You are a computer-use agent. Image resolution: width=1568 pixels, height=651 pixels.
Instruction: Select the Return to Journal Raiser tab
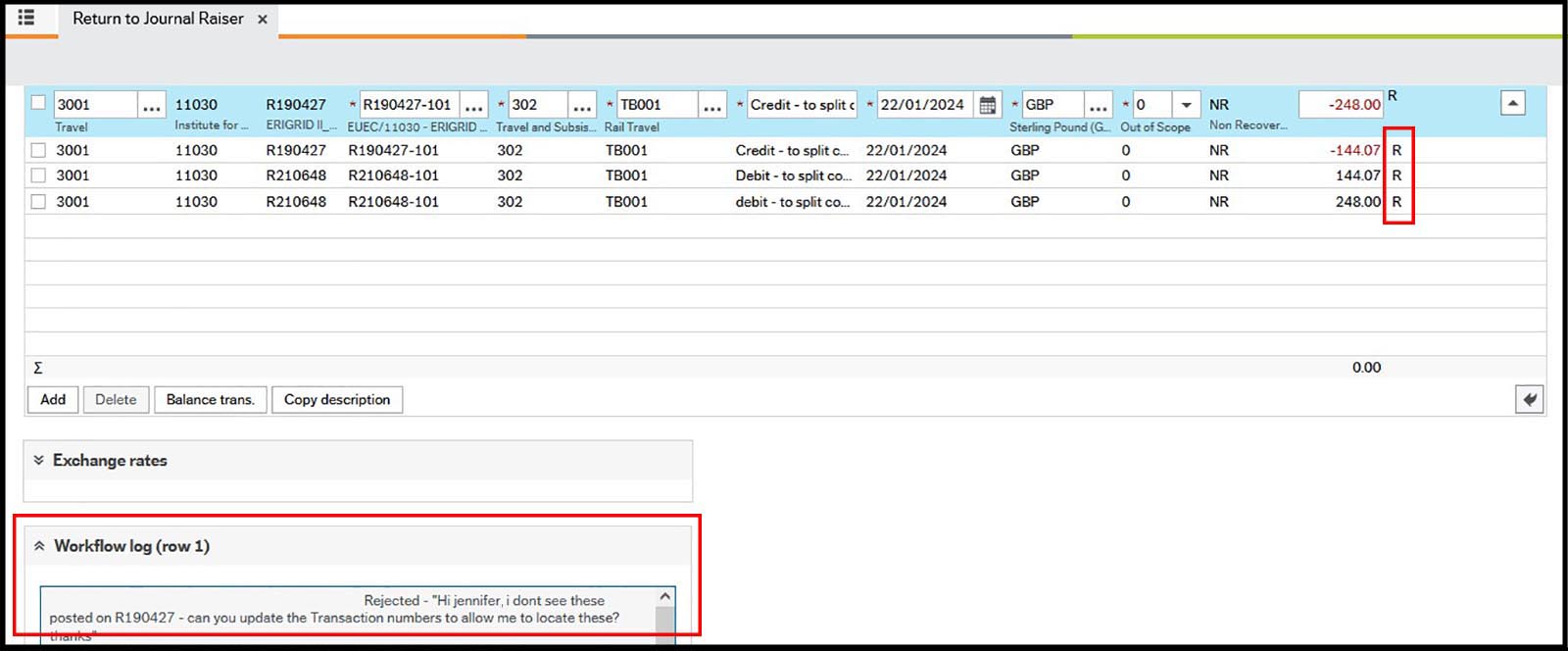click(158, 19)
